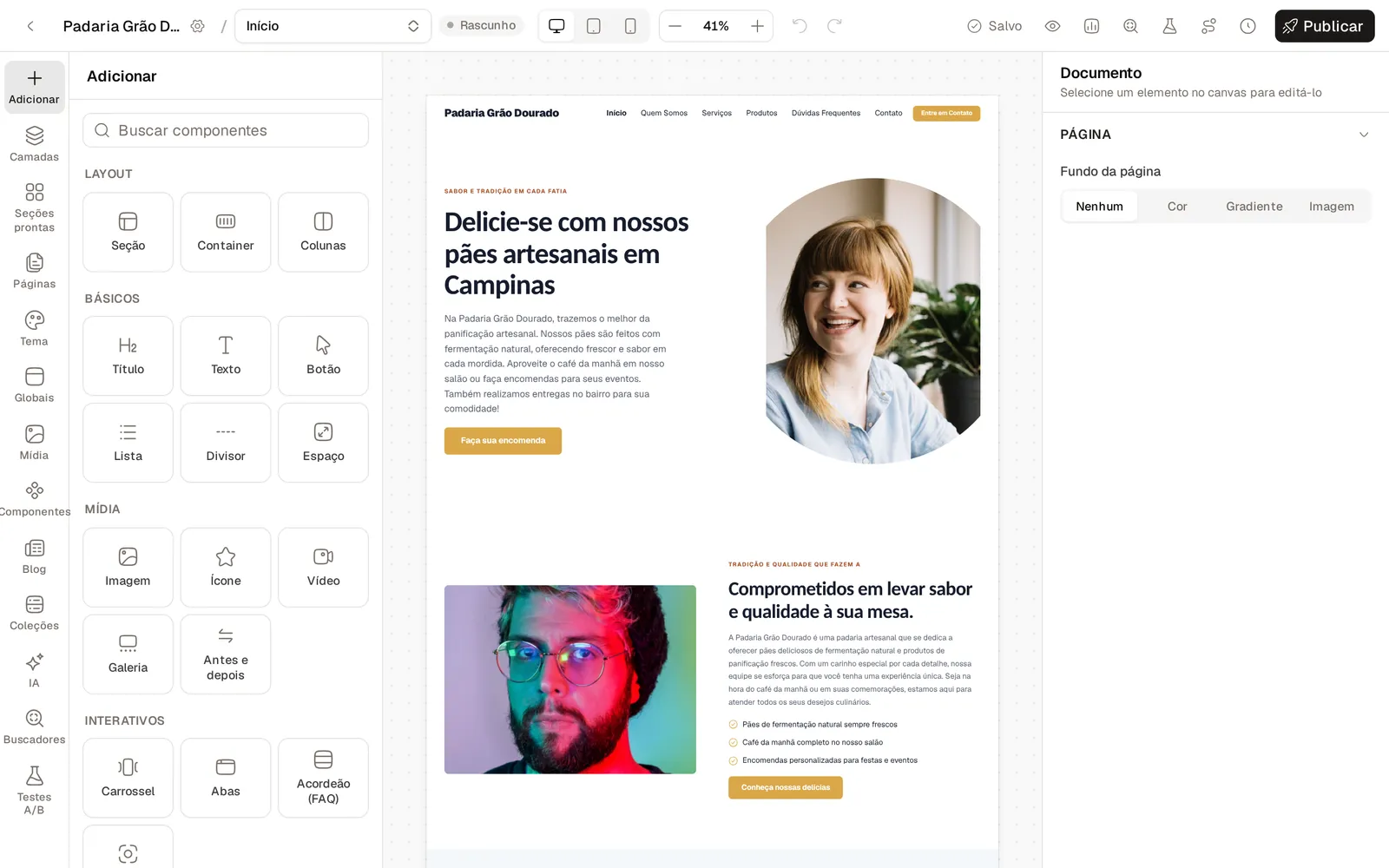This screenshot has height=868, width=1389.
Task: Open the Adicionar tab in sidebar
Action: (34, 87)
